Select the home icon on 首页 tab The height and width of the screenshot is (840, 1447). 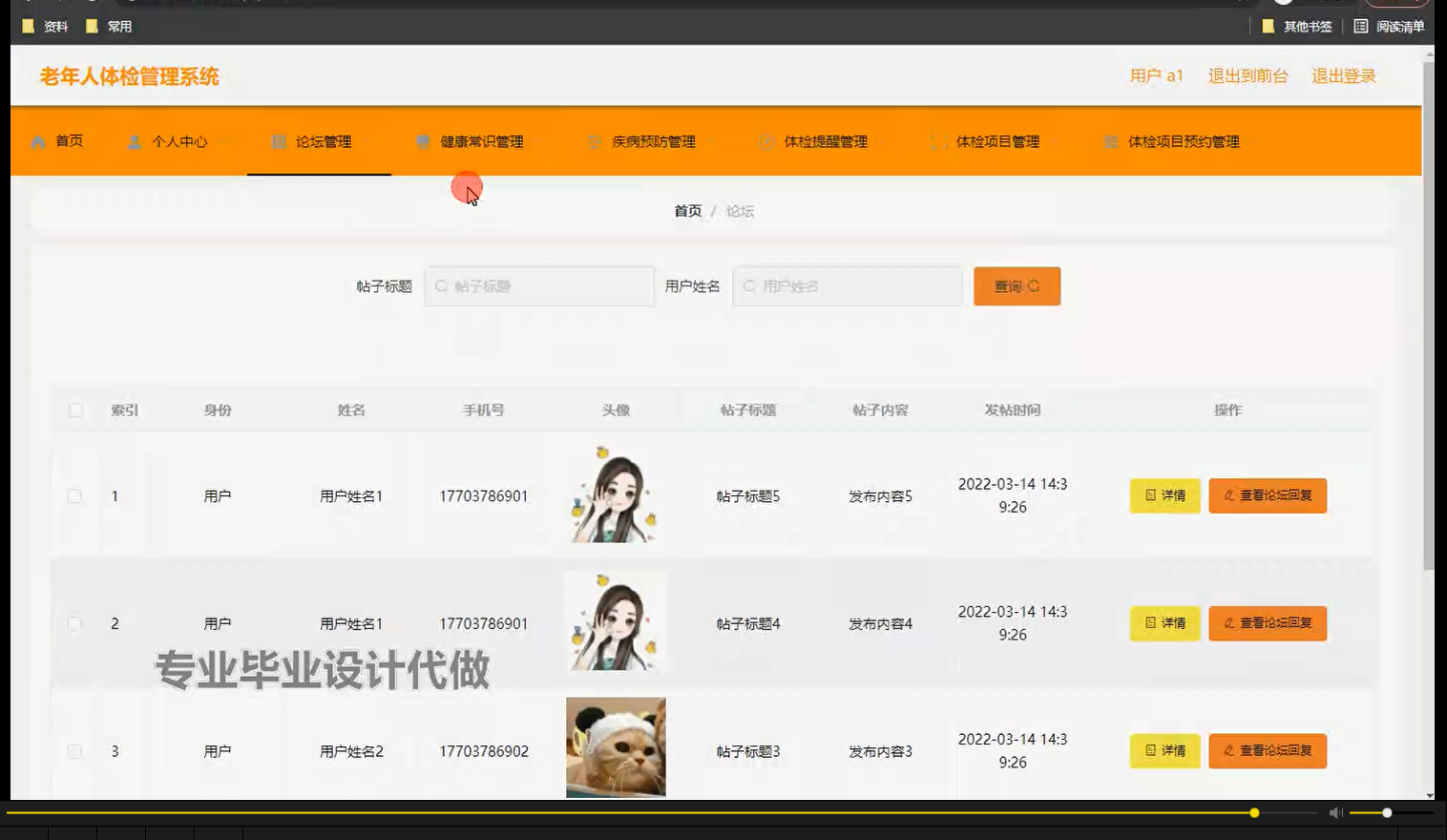37,140
